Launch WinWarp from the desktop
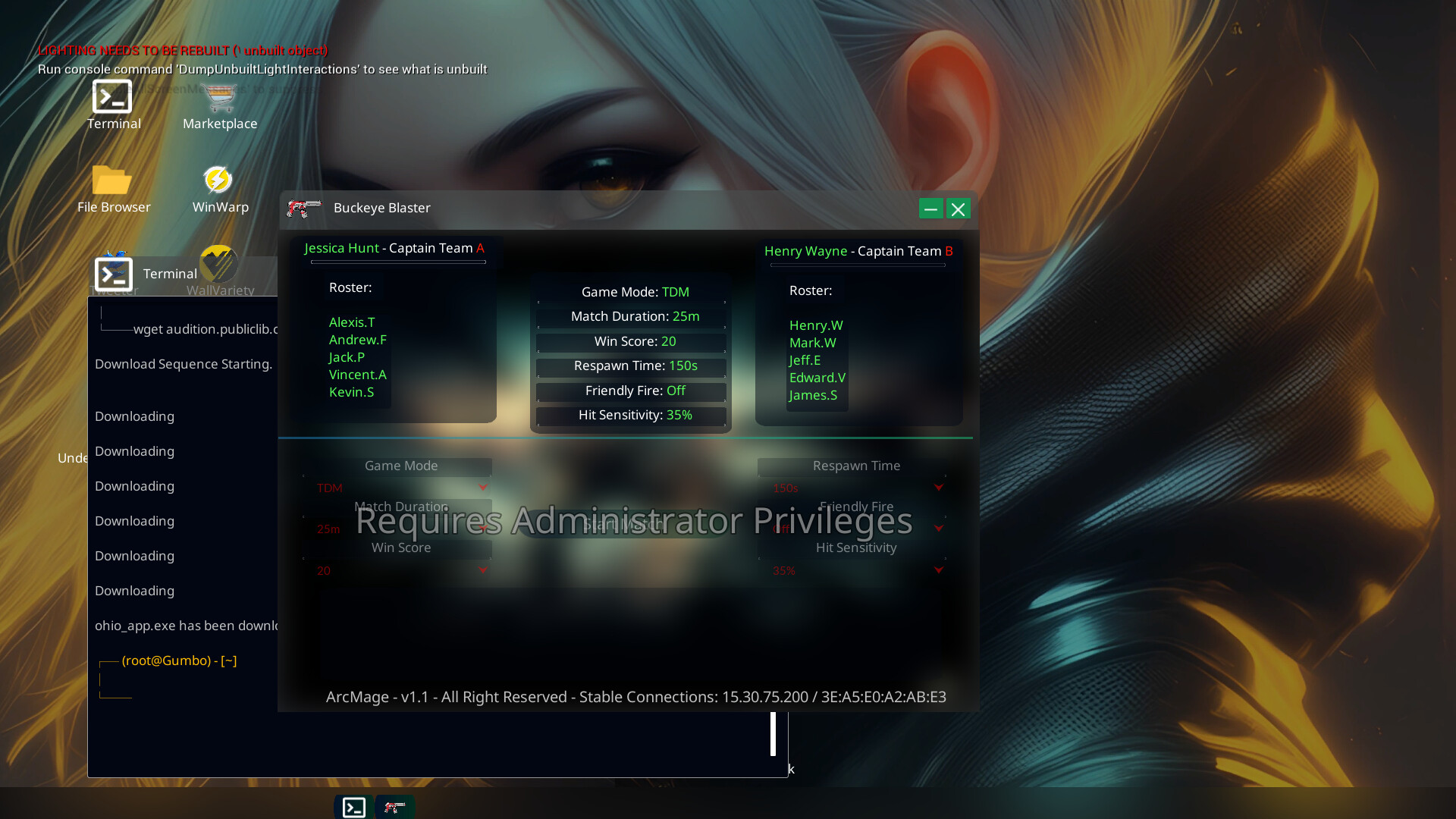This screenshot has width=1456, height=819. [x=219, y=180]
